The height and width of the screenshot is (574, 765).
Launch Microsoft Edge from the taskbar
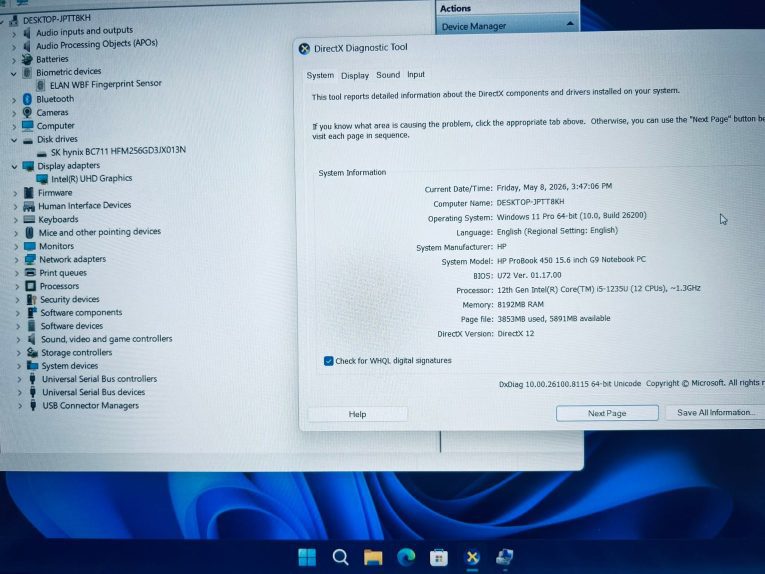point(406,556)
